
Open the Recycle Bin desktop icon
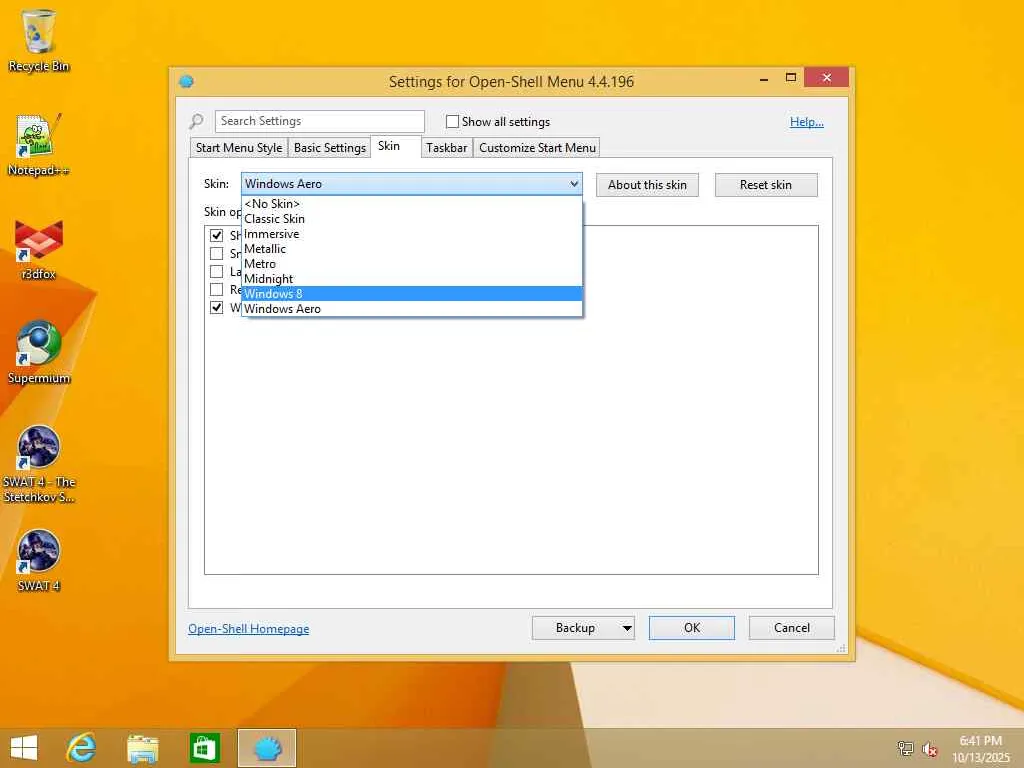(x=39, y=40)
